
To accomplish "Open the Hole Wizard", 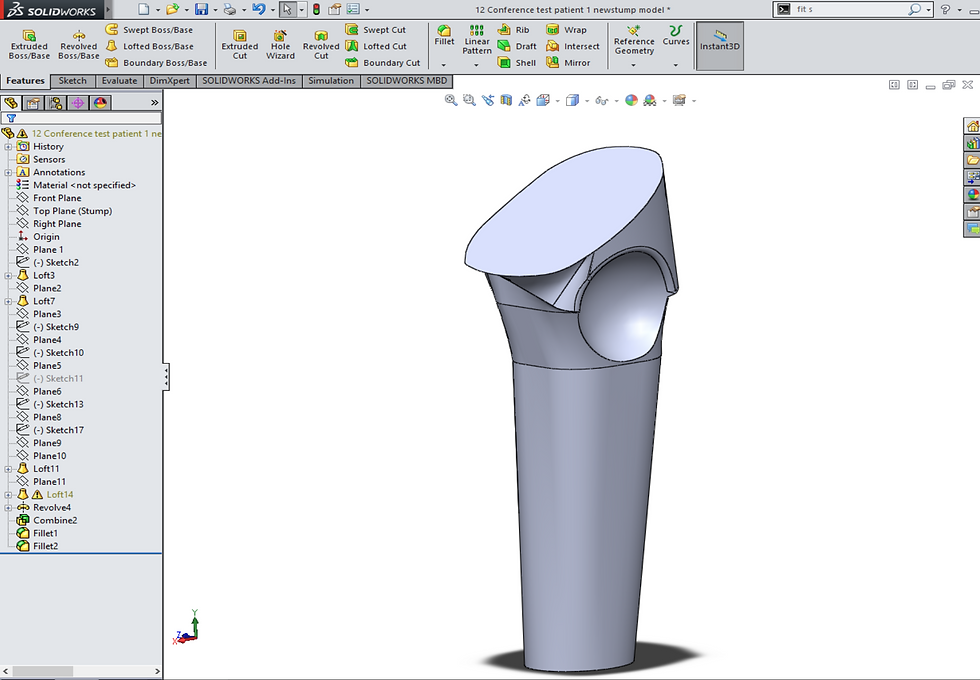I will [x=280, y=44].
